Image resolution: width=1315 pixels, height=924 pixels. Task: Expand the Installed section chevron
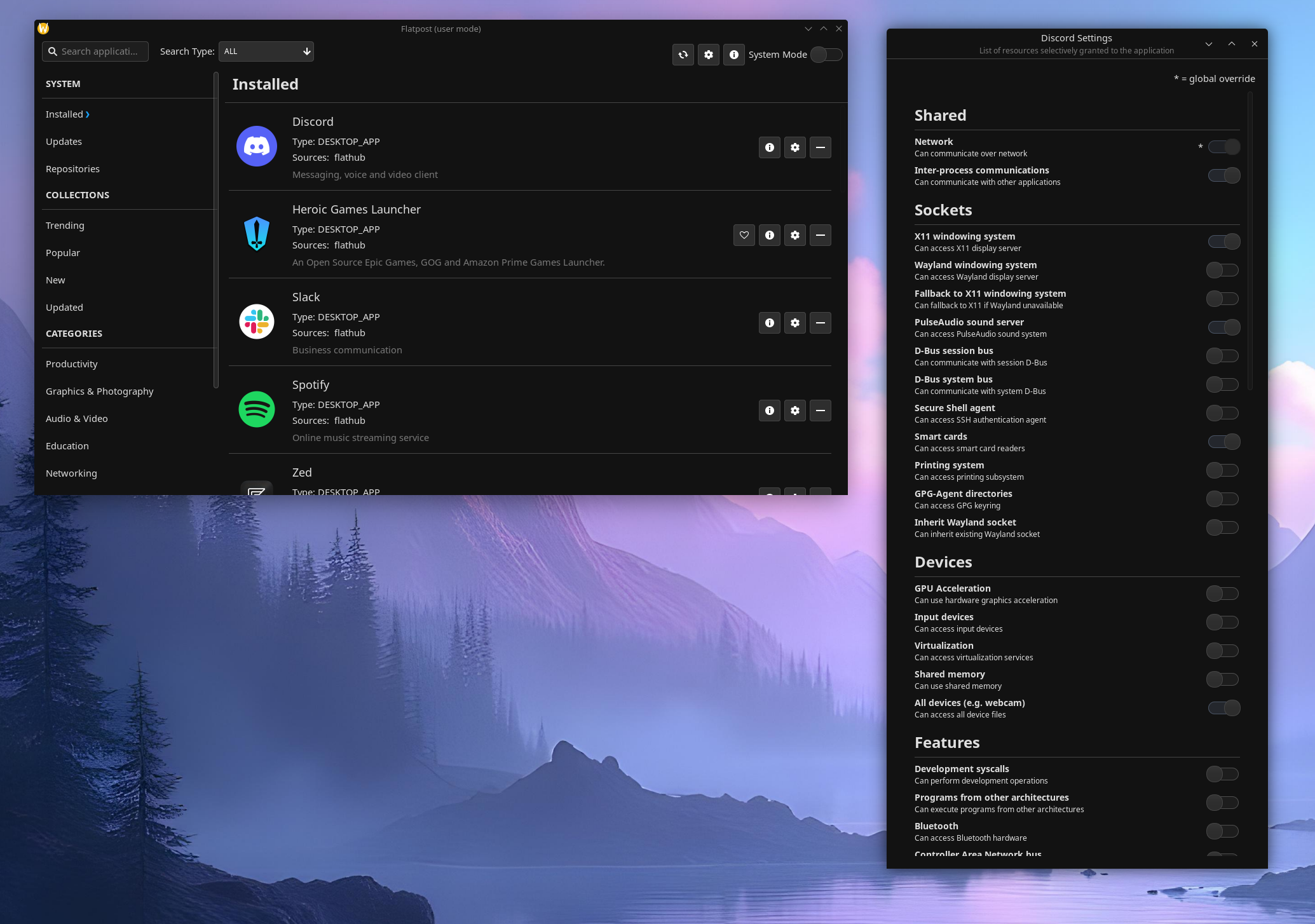pos(86,114)
